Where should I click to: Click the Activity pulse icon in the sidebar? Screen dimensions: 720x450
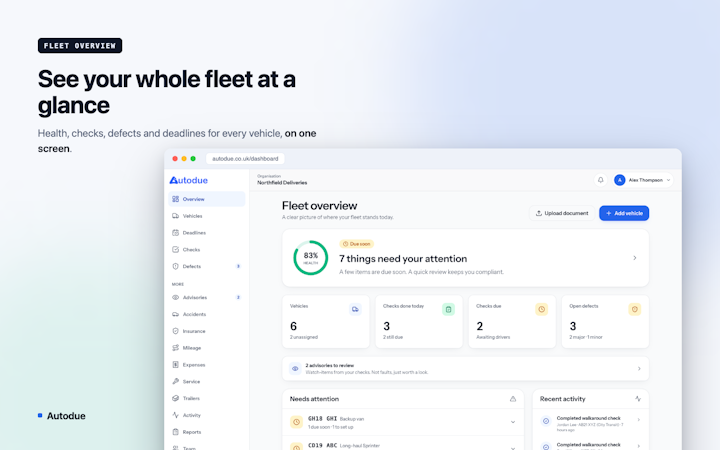tap(175, 415)
